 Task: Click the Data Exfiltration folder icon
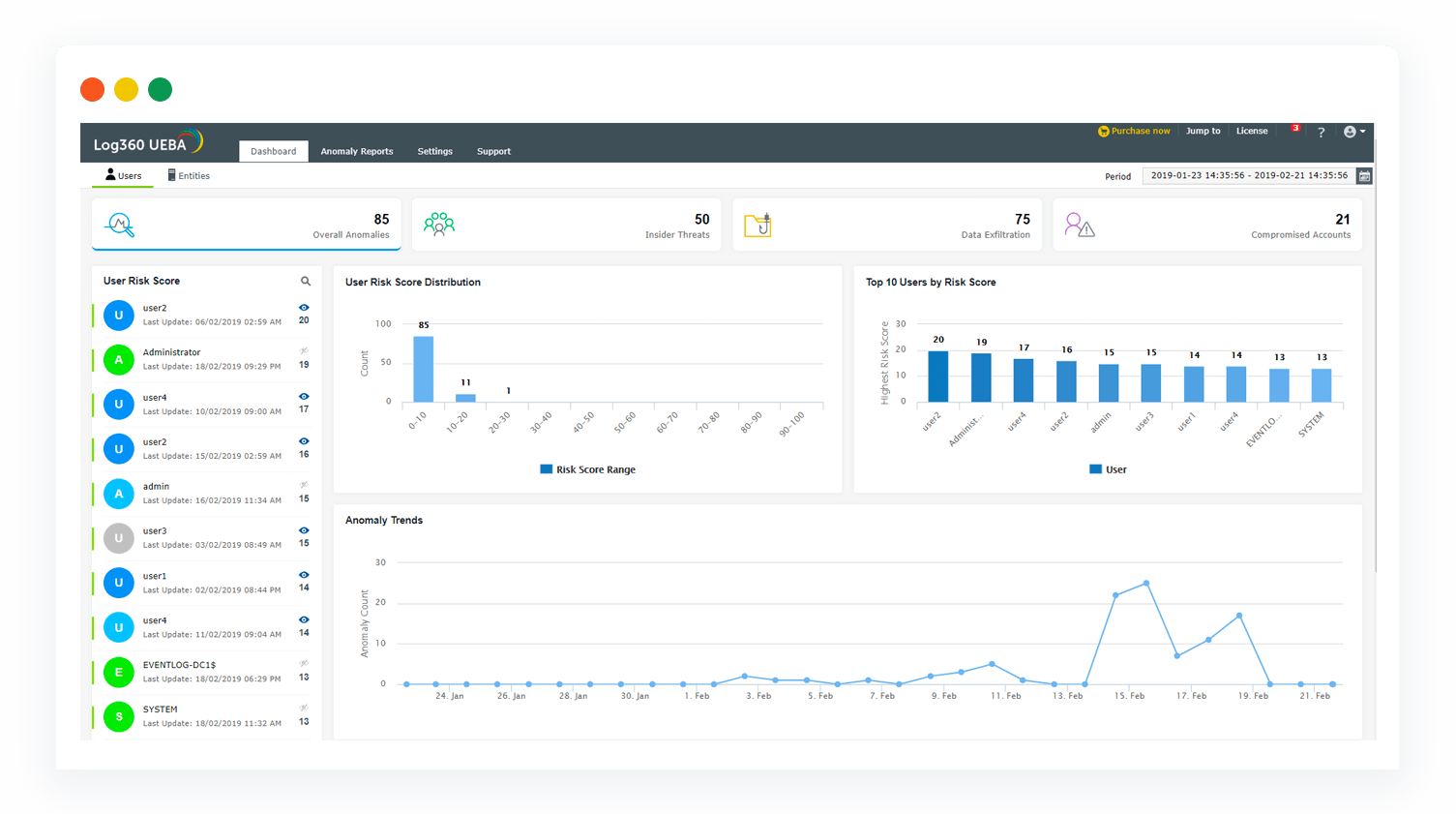[x=758, y=224]
